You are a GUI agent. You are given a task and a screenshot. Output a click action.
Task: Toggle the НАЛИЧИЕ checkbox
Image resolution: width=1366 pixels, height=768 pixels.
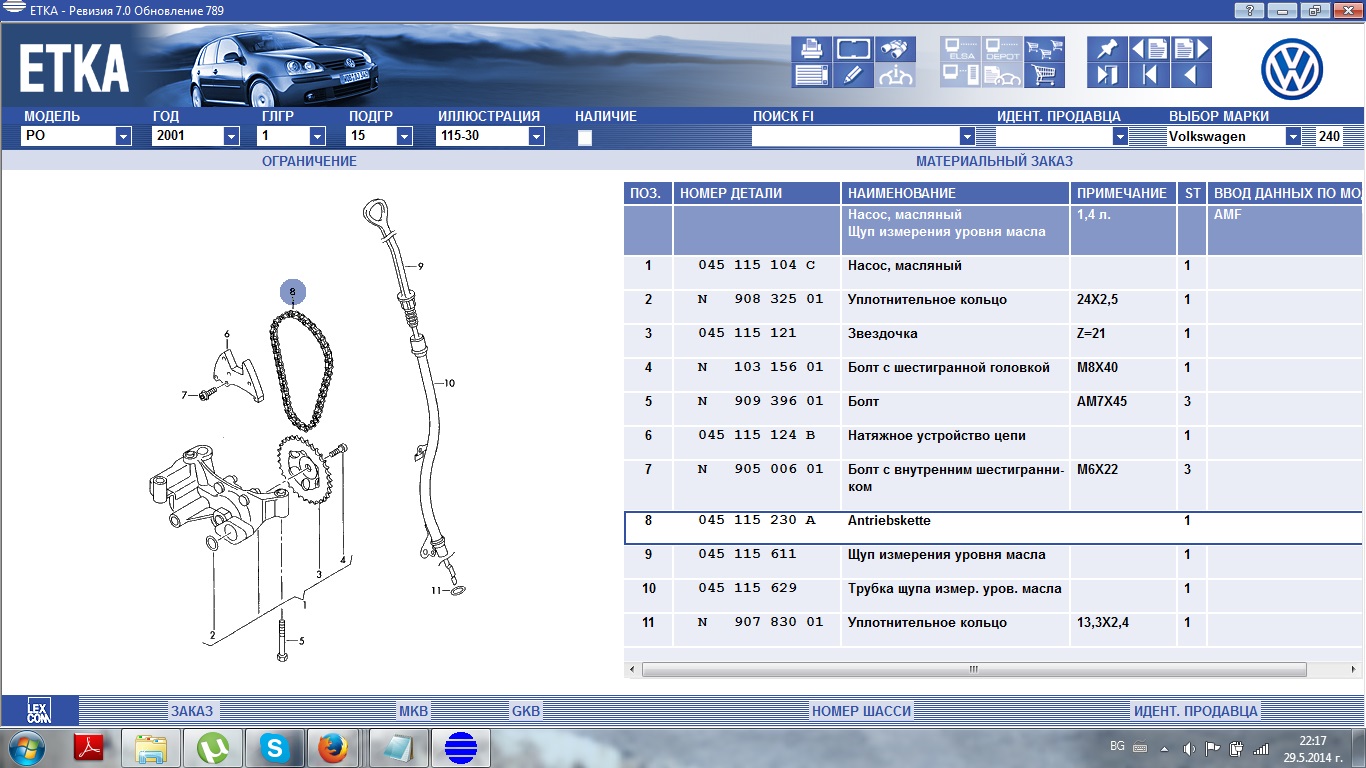pyautogui.click(x=585, y=138)
